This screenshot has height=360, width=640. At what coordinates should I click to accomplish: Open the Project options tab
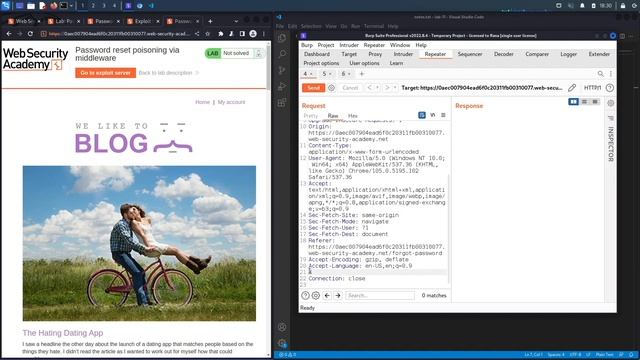[x=321, y=63]
